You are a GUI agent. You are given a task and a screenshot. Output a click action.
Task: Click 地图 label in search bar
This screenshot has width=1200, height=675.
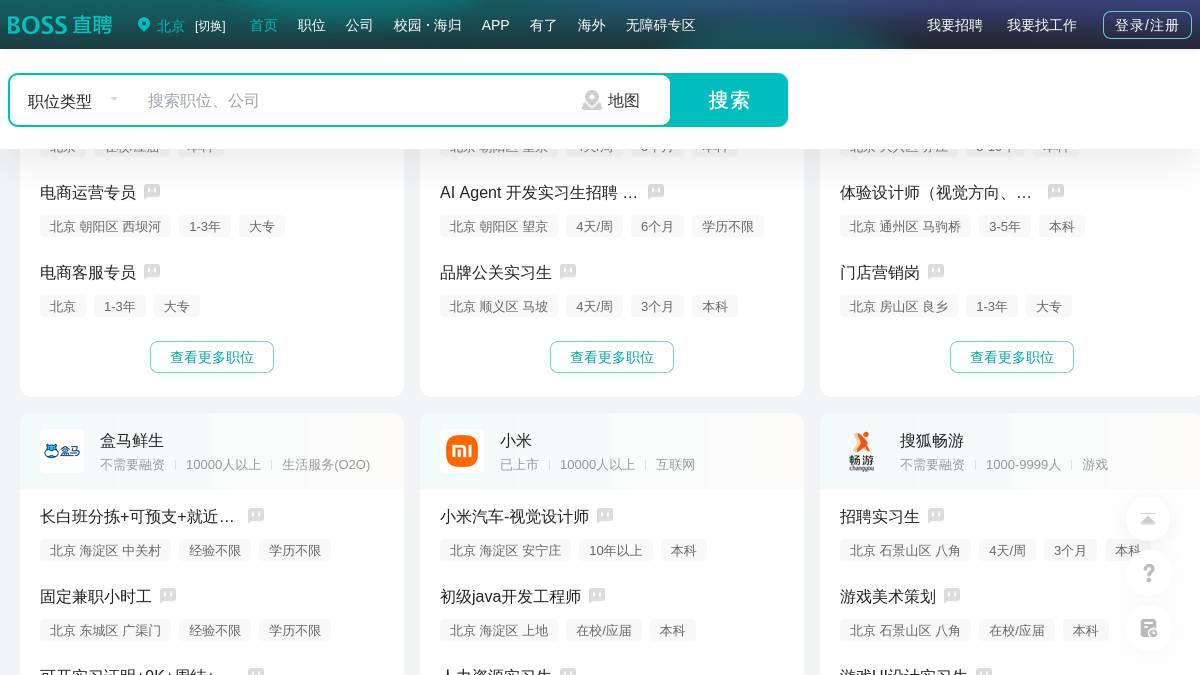624,100
